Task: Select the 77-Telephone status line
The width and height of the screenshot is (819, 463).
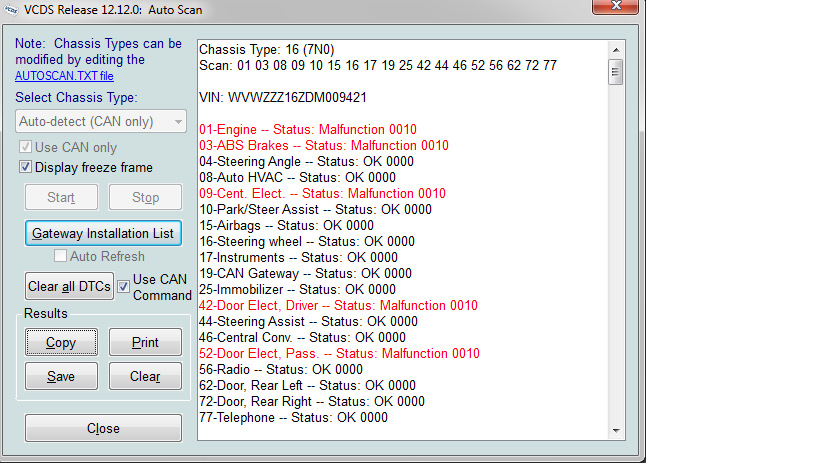Action: pyautogui.click(x=293, y=418)
